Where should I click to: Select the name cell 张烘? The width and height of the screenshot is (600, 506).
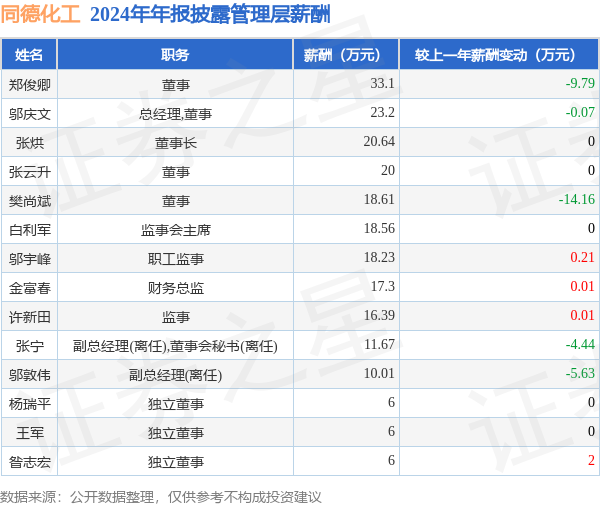[29, 143]
